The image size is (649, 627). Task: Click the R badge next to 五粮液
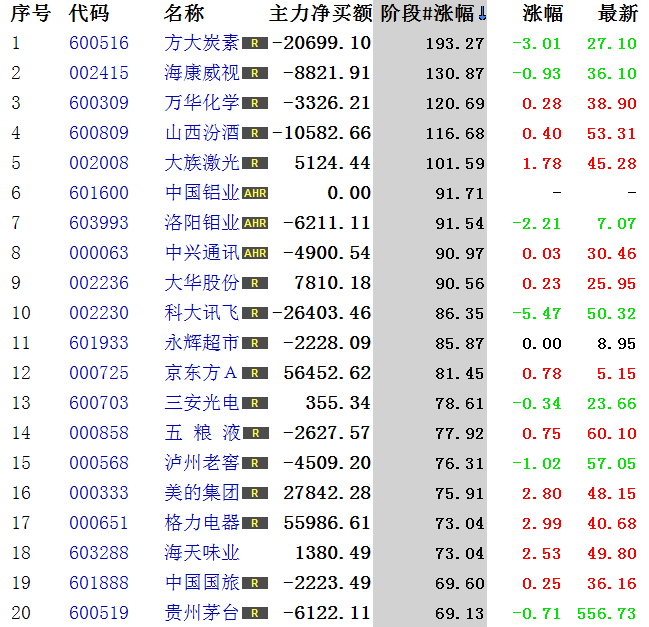tap(256, 433)
